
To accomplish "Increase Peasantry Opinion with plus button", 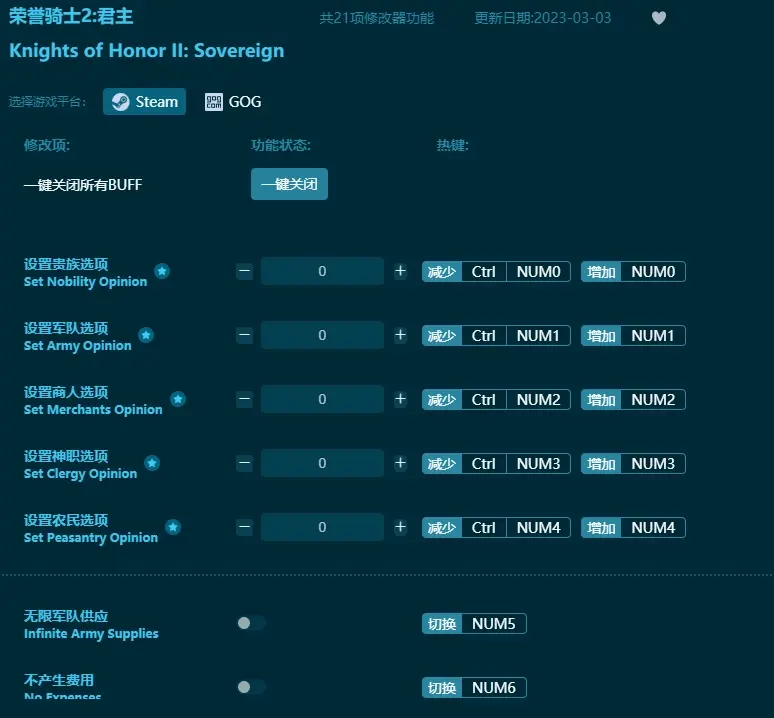I will pyautogui.click(x=400, y=527).
